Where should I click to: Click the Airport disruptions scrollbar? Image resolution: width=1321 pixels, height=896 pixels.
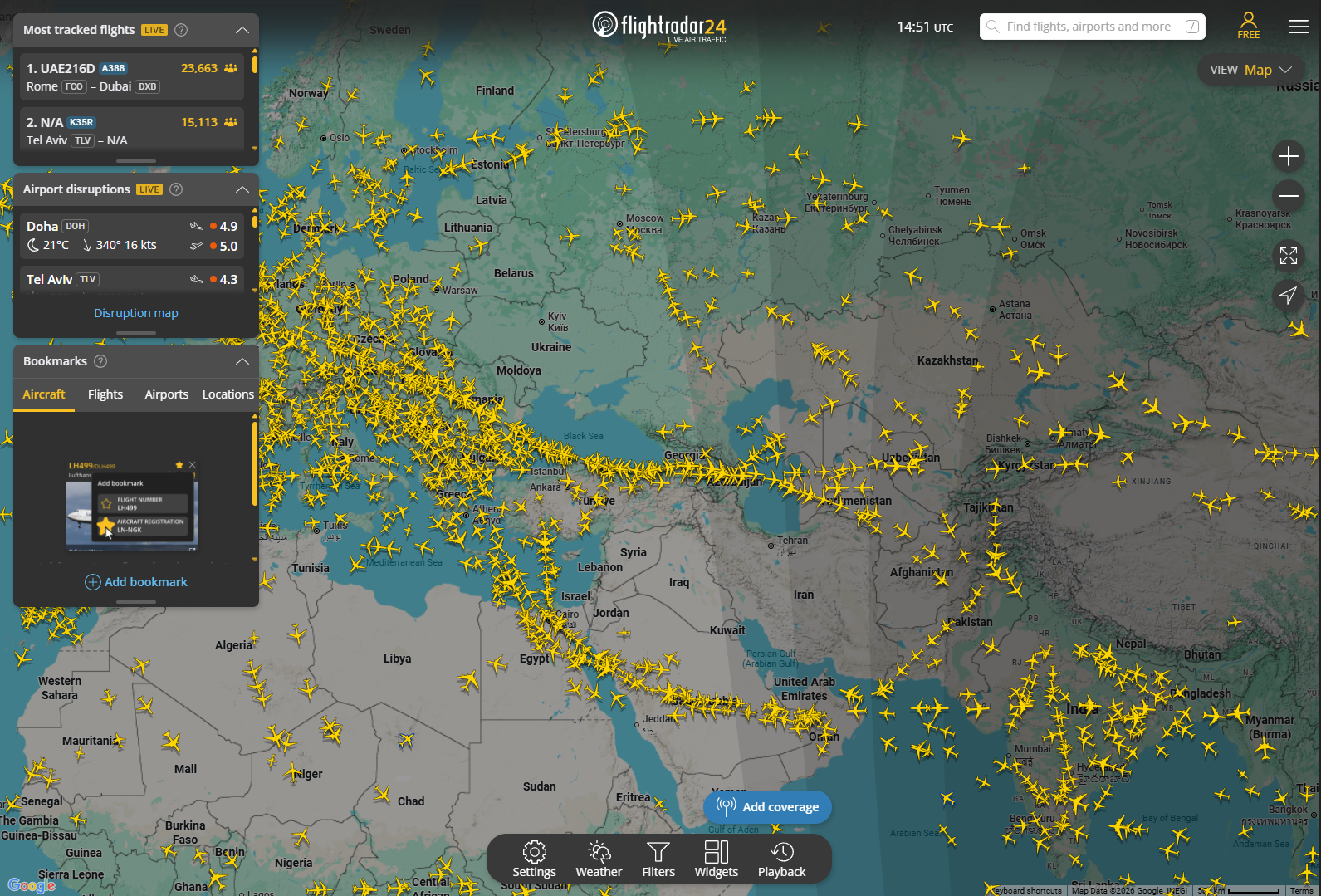pos(255,222)
